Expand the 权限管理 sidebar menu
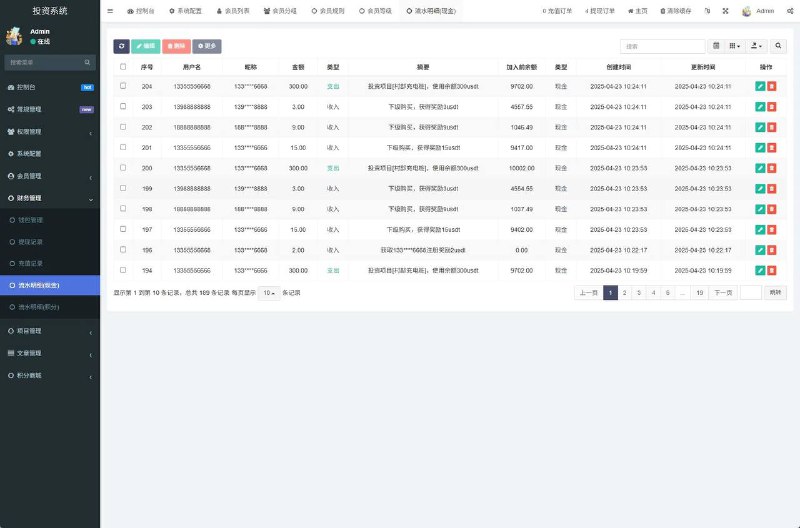 pos(50,132)
